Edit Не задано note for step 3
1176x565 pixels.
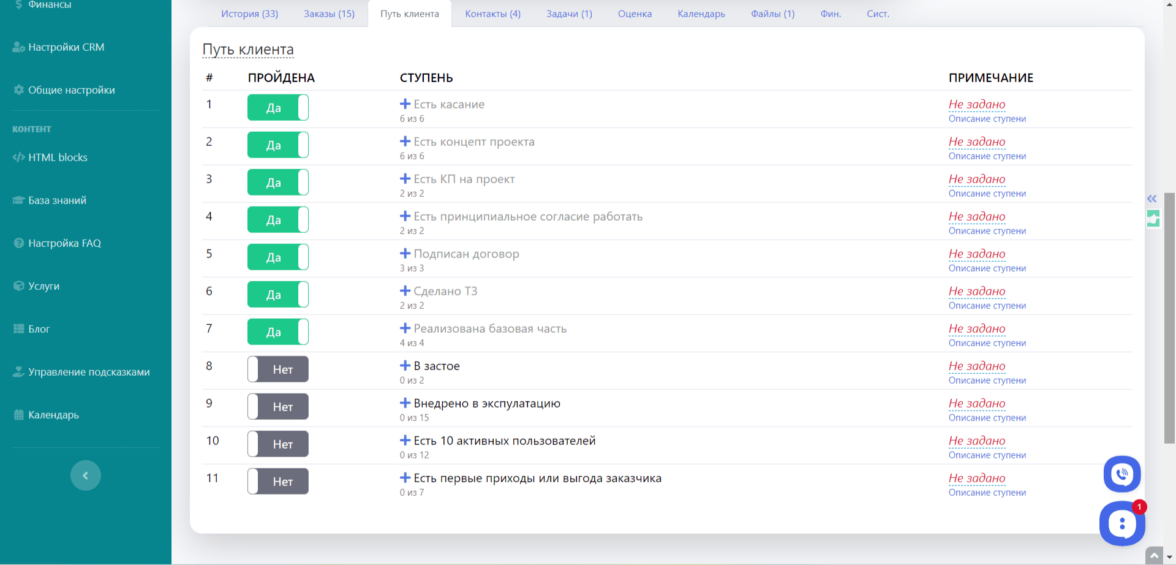coord(976,179)
